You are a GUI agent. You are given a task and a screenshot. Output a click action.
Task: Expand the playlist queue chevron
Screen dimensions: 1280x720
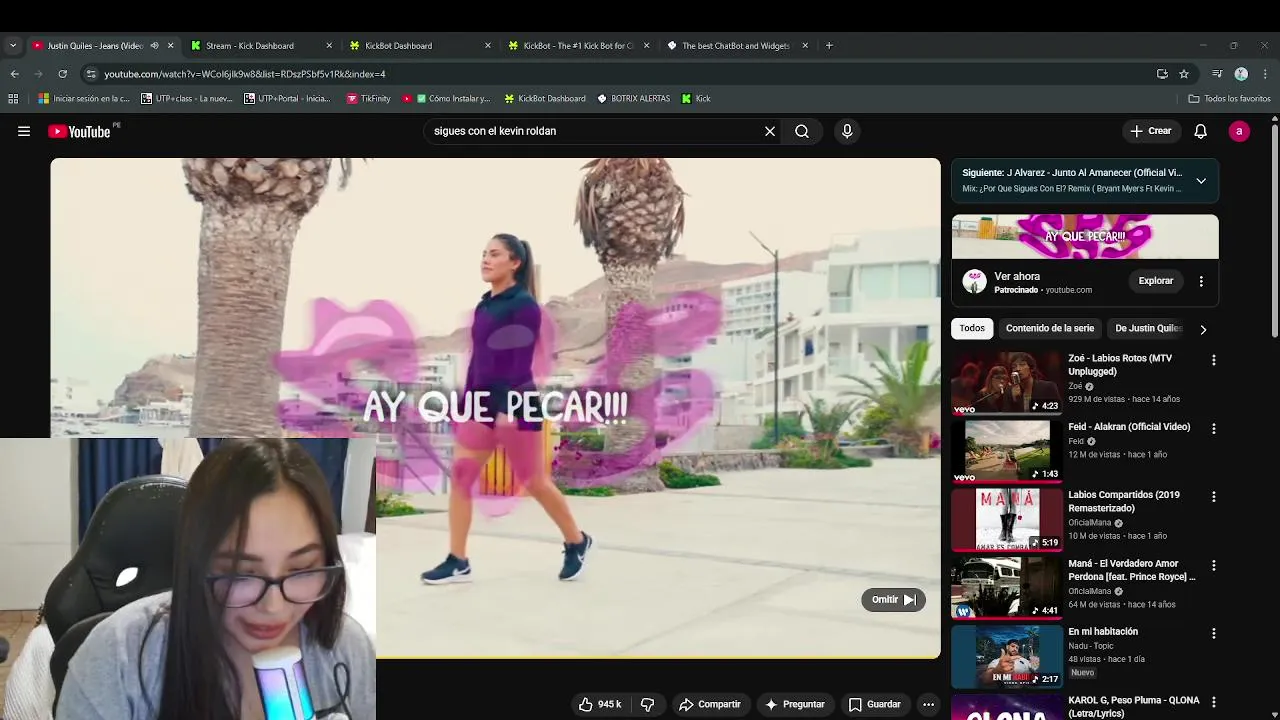tap(1201, 181)
